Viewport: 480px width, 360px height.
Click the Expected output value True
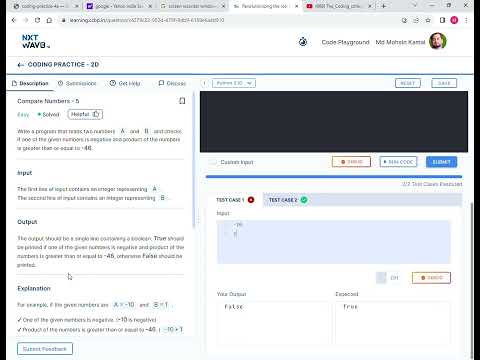[350, 307]
